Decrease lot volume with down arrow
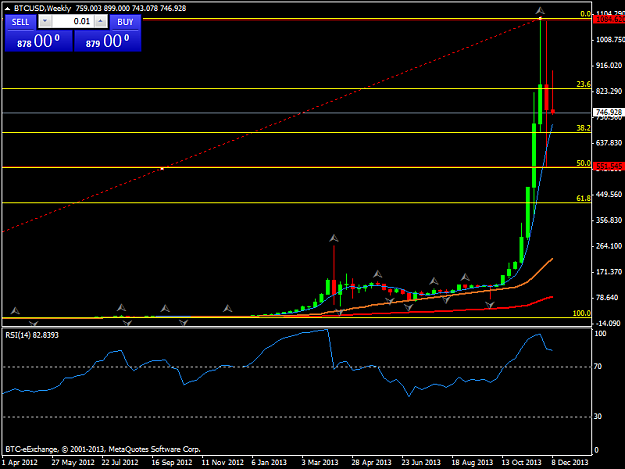Image resolution: width=625 pixels, height=469 pixels. tap(45, 22)
